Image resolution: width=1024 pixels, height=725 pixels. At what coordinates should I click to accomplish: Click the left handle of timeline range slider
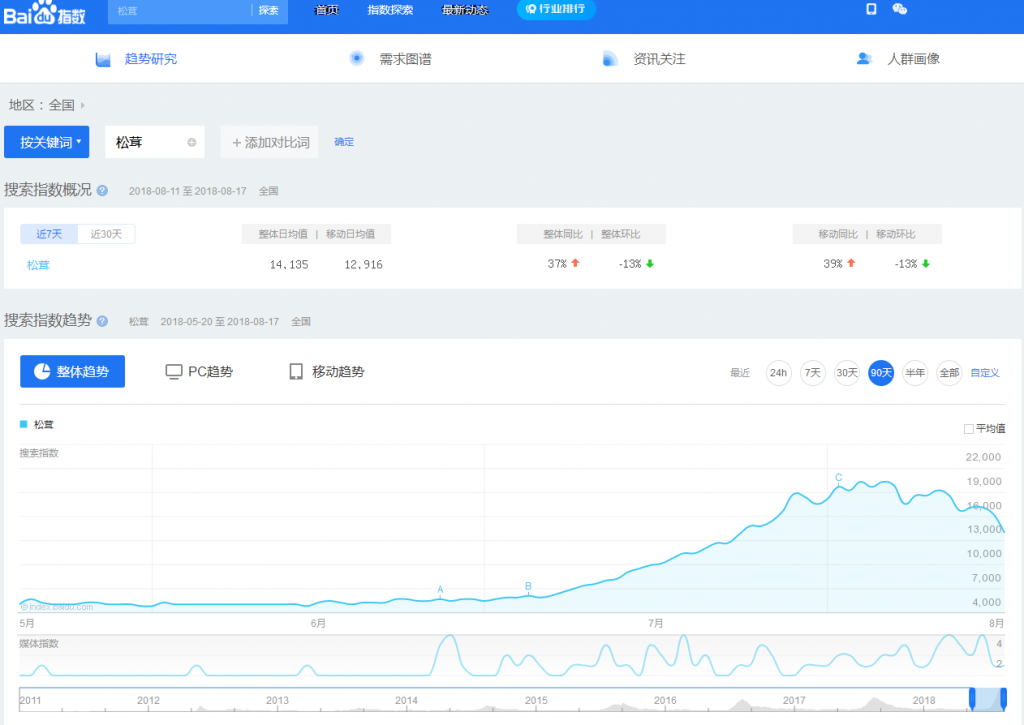[972, 699]
